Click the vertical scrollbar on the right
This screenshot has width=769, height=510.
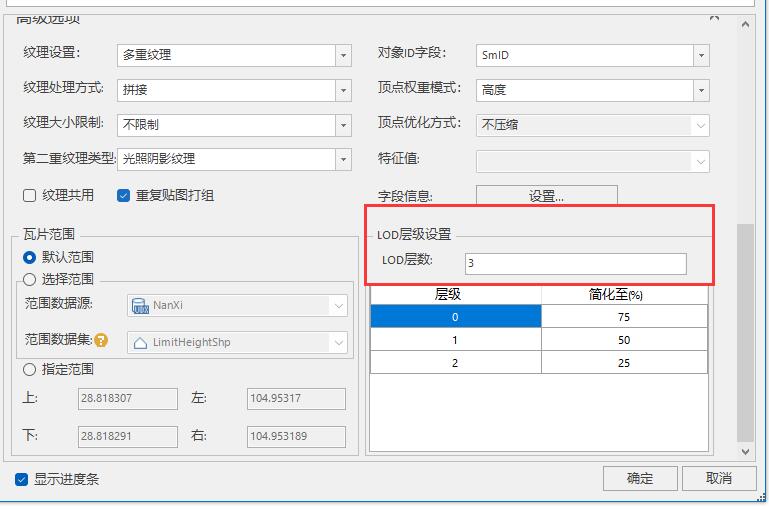tap(744, 330)
